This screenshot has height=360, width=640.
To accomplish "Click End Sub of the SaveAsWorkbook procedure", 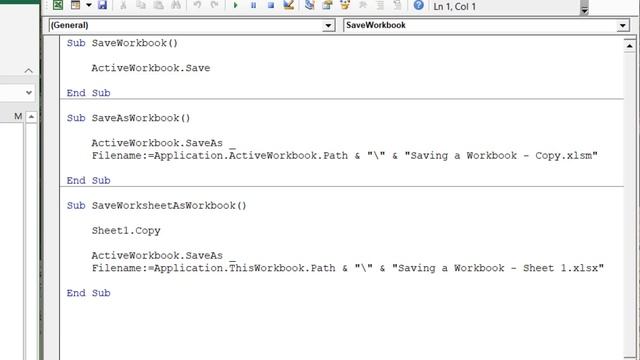I will (89, 180).
